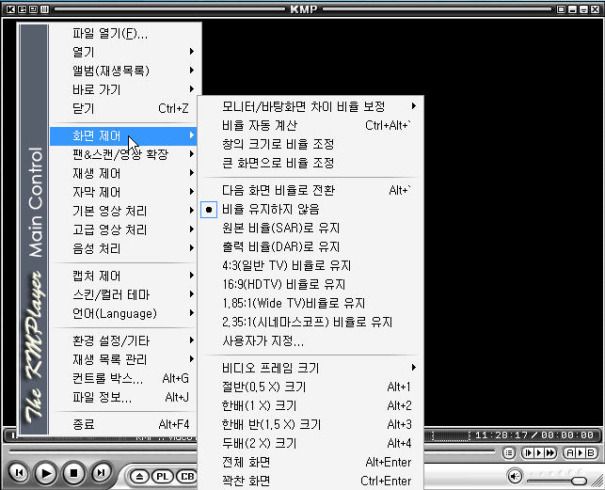The height and width of the screenshot is (490, 605).
Task: Select 원본 비율(SAR)로 유지 option
Action: (x=311, y=228)
